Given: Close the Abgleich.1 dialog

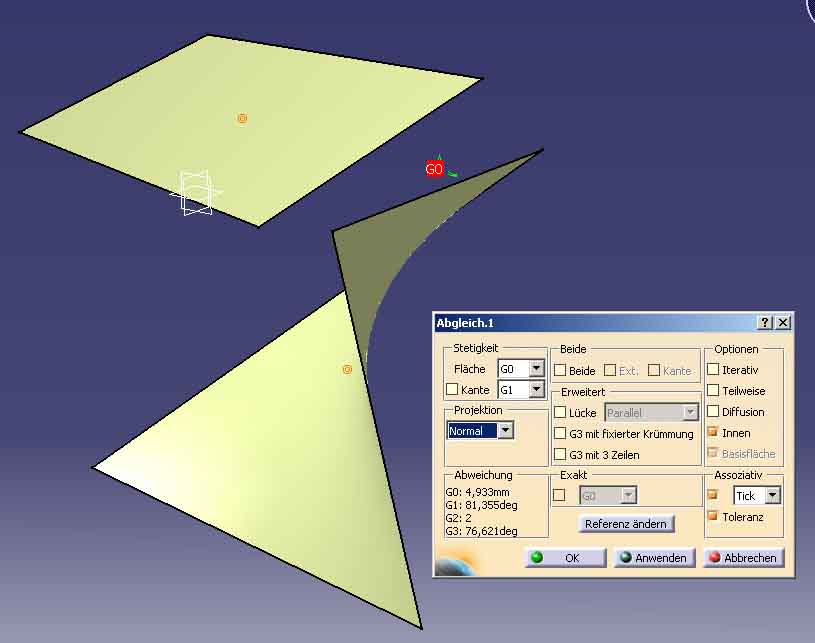Looking at the screenshot, I should coord(783,323).
